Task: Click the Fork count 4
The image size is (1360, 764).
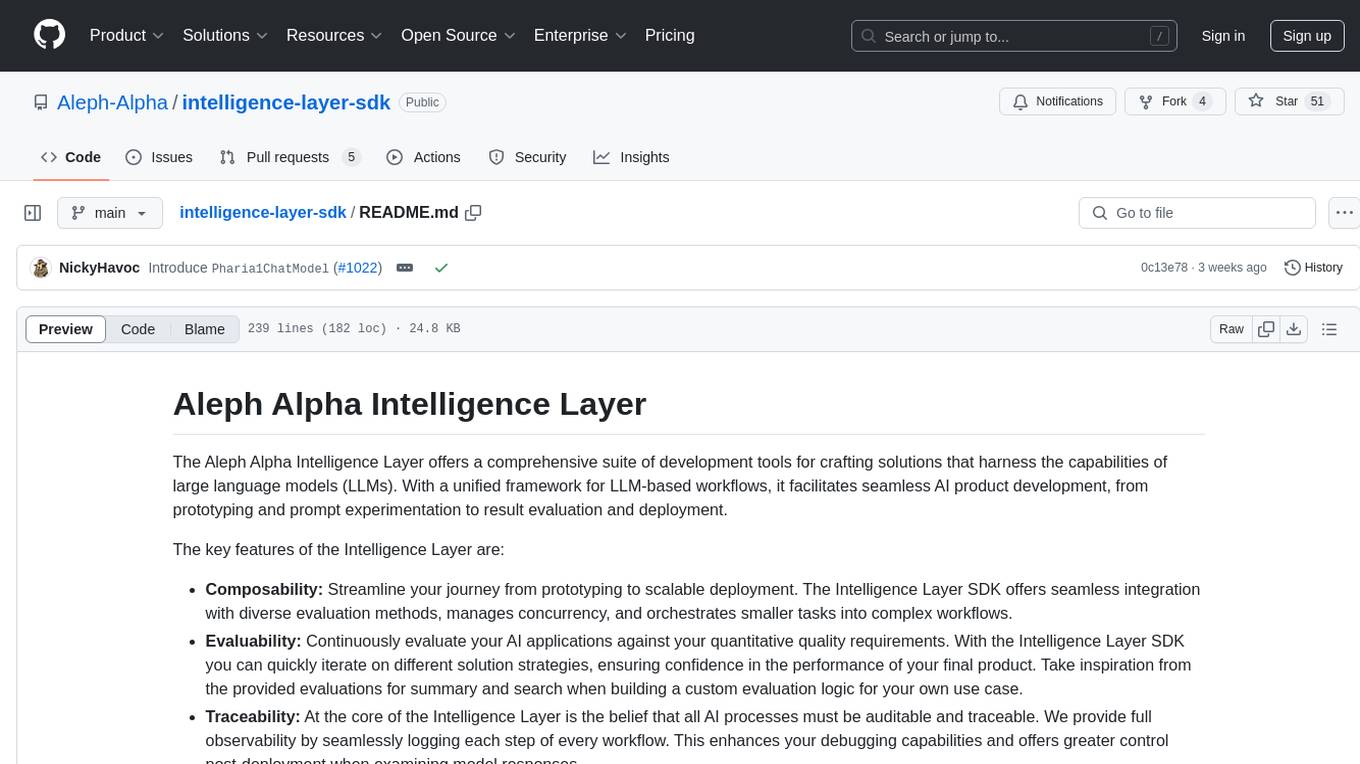Action: pyautogui.click(x=1202, y=101)
